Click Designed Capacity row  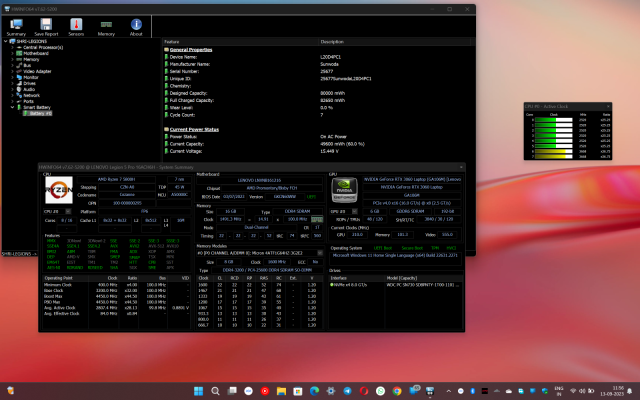click(x=317, y=93)
